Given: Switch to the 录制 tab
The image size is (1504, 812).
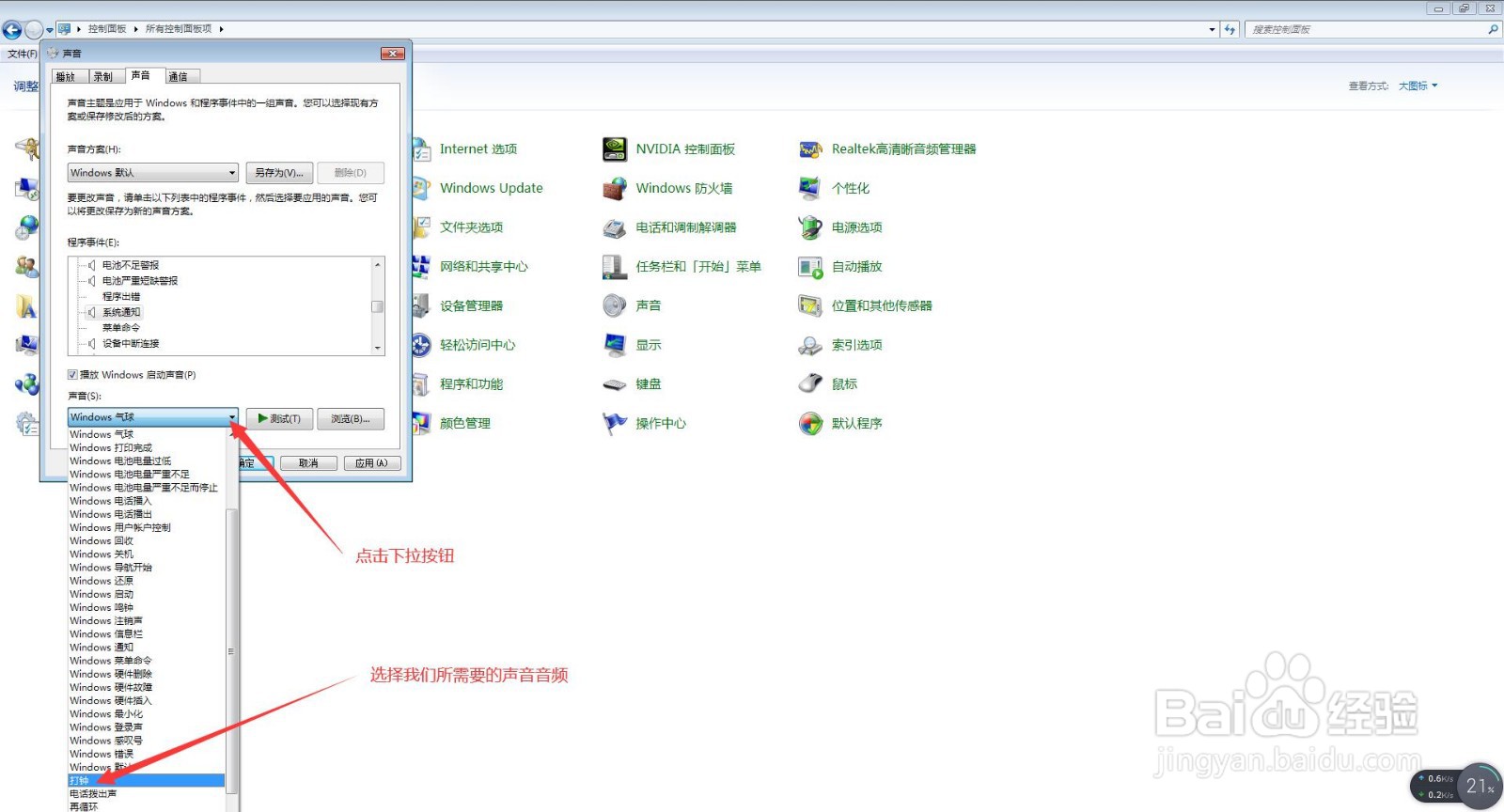Looking at the screenshot, I should point(106,77).
